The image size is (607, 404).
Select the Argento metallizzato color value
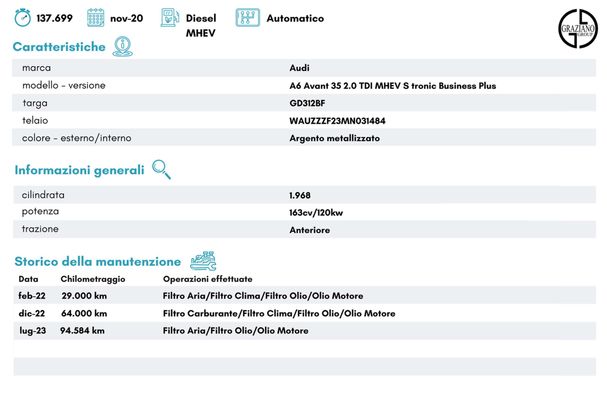334,138
